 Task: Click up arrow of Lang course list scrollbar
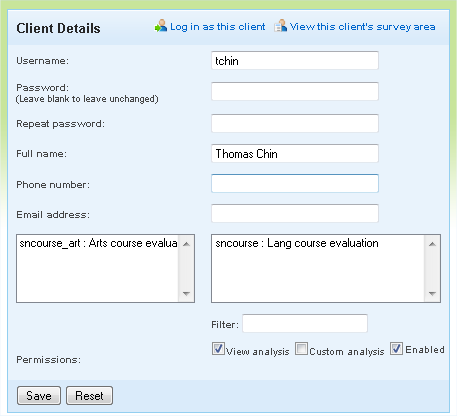(432, 244)
